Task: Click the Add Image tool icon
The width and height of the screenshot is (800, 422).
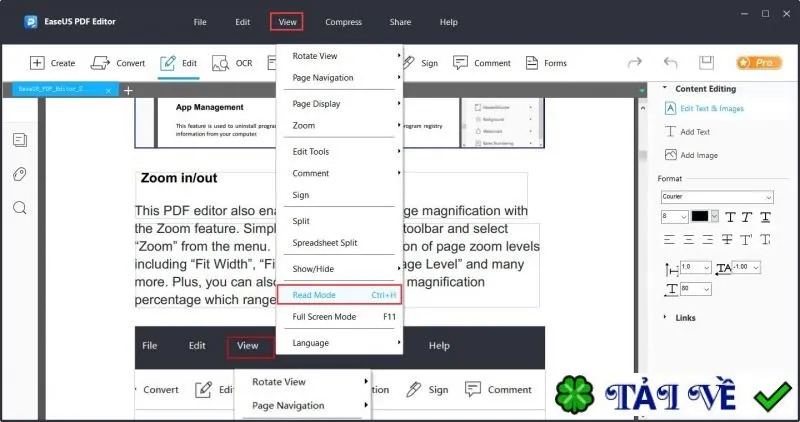Action: coord(670,155)
